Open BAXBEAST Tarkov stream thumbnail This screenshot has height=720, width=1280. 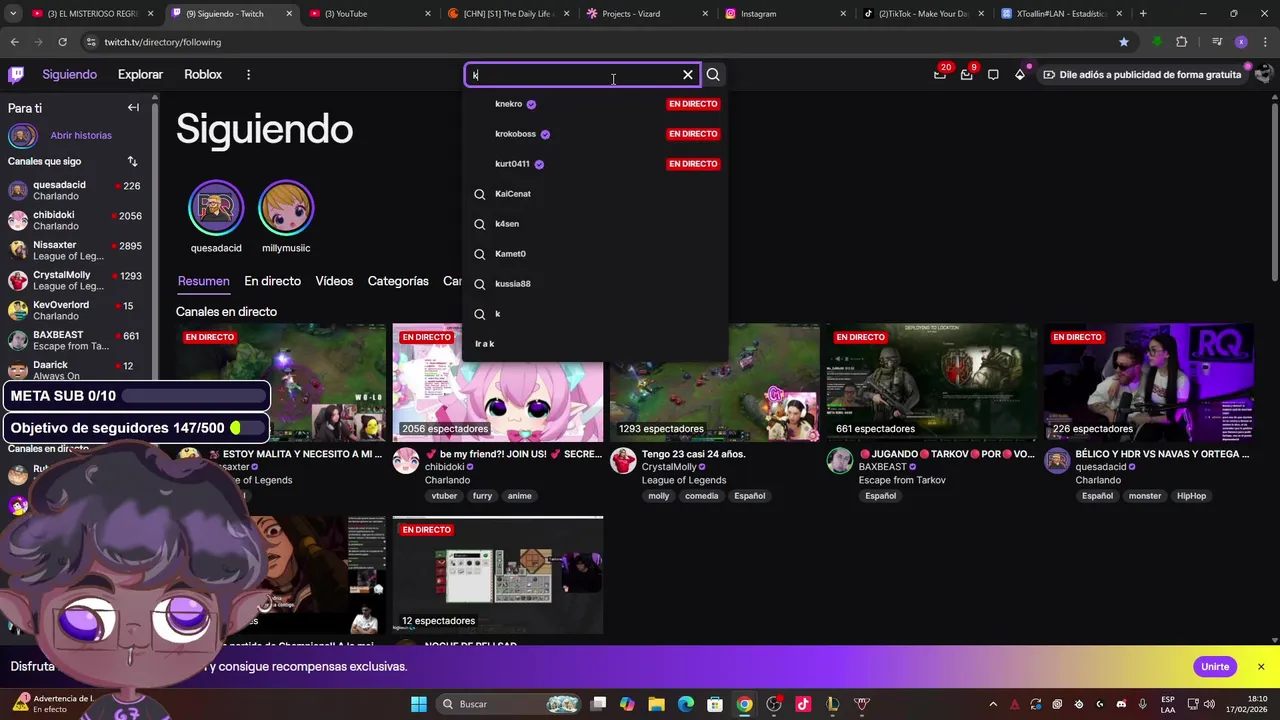click(x=932, y=382)
